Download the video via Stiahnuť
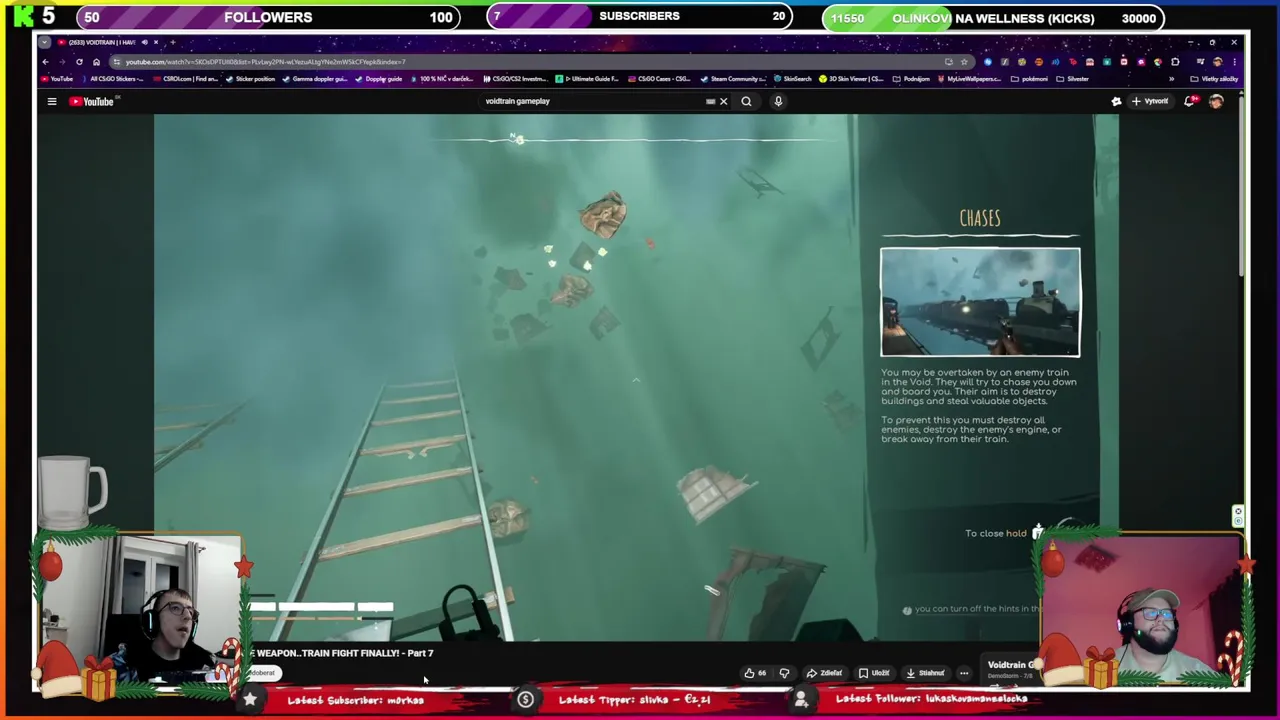Image resolution: width=1280 pixels, height=720 pixels. [x=925, y=673]
